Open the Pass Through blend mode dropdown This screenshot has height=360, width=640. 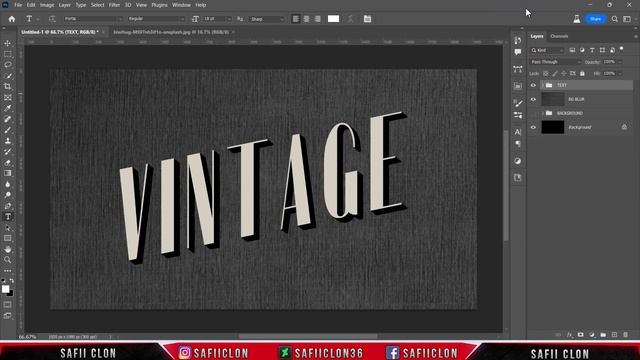556,62
